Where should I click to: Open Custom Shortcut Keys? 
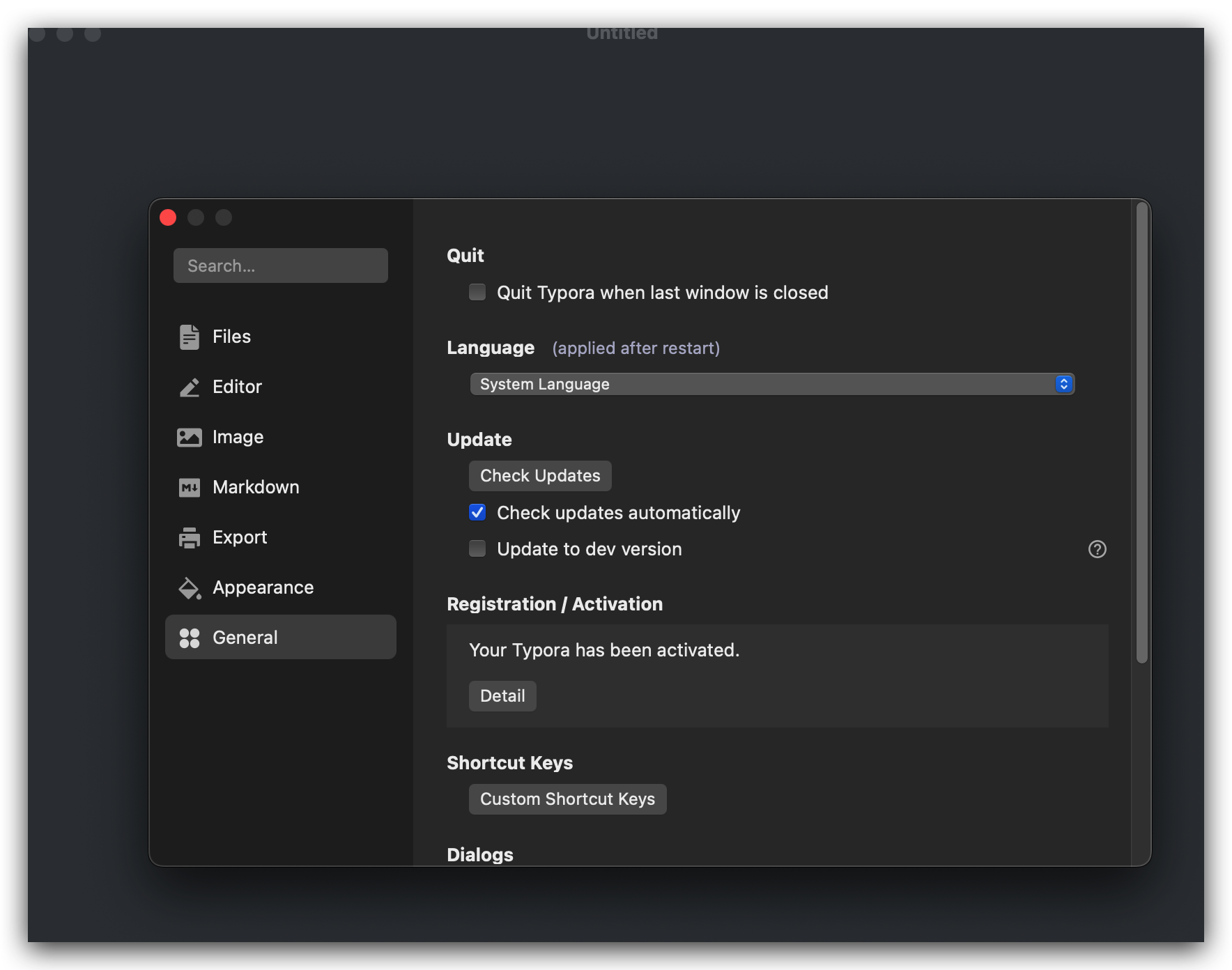click(567, 799)
